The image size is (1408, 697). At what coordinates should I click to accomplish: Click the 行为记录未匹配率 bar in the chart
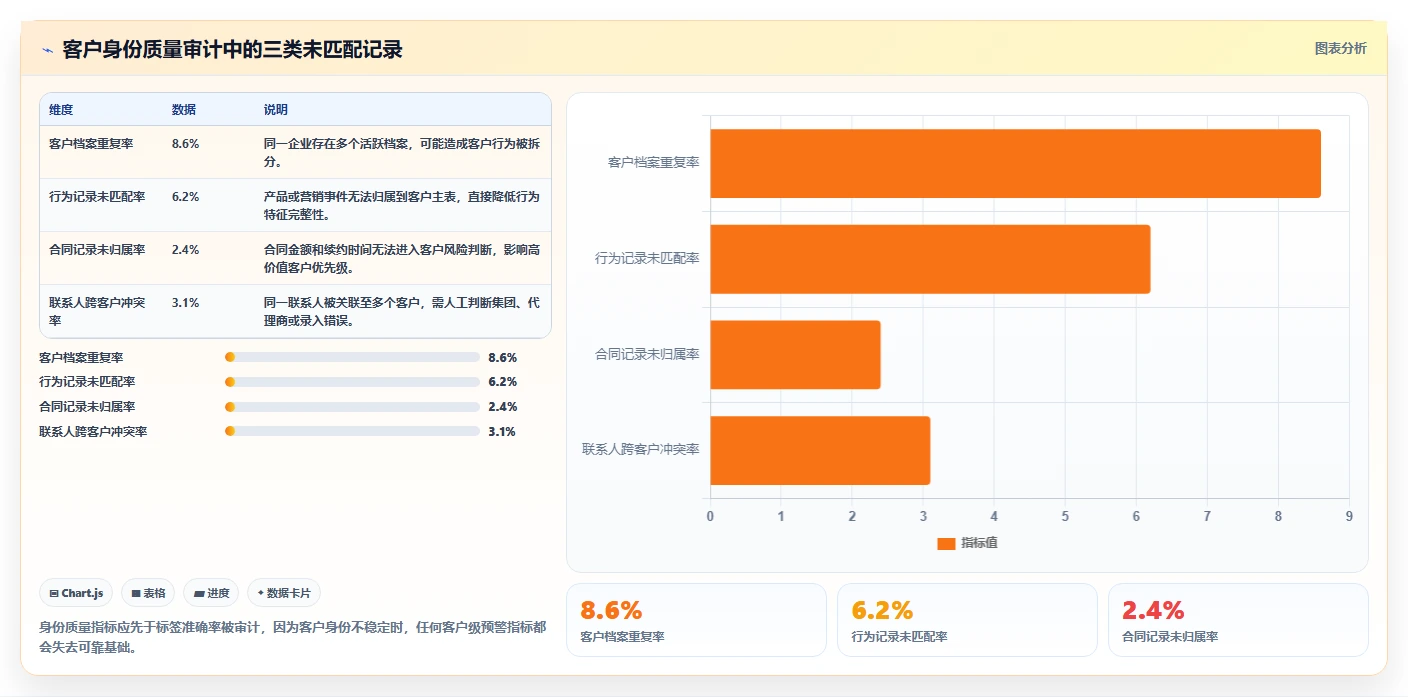point(930,259)
